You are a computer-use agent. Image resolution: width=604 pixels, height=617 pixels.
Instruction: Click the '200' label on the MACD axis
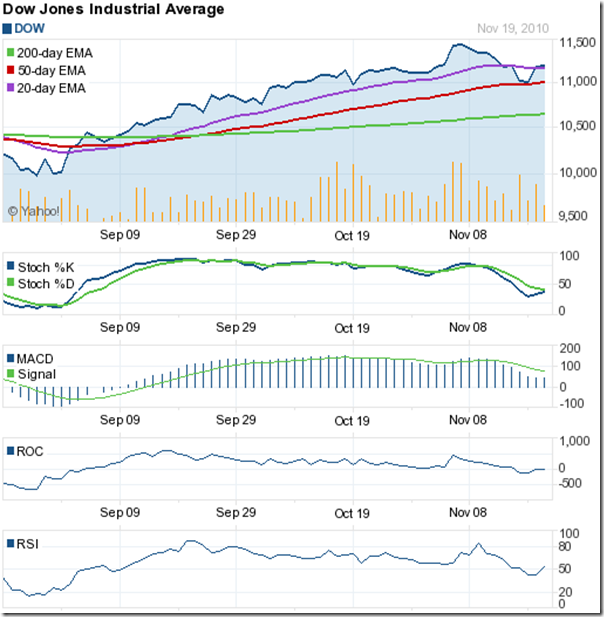[571, 349]
